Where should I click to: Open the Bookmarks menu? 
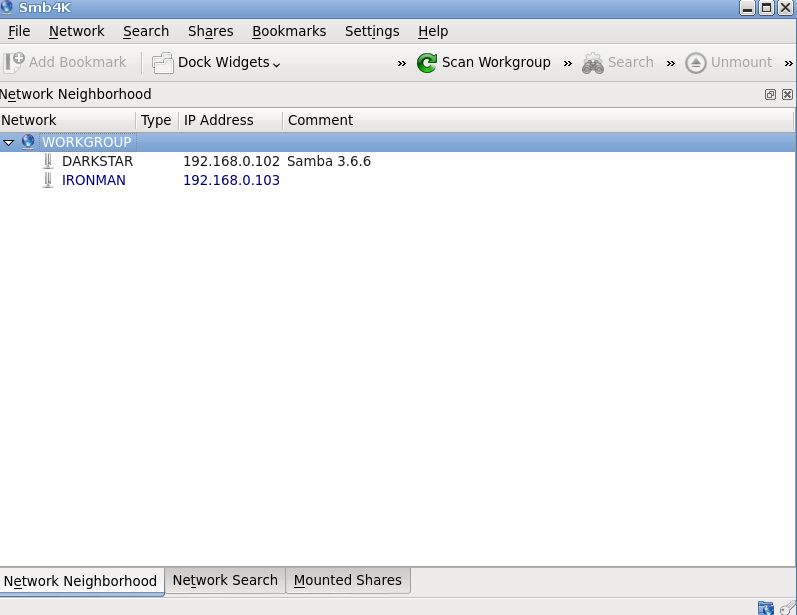coord(289,32)
